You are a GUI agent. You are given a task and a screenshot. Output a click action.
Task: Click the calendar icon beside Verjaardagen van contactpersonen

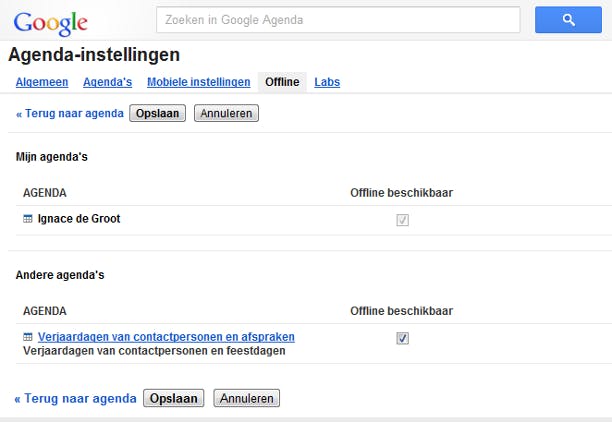pos(28,337)
